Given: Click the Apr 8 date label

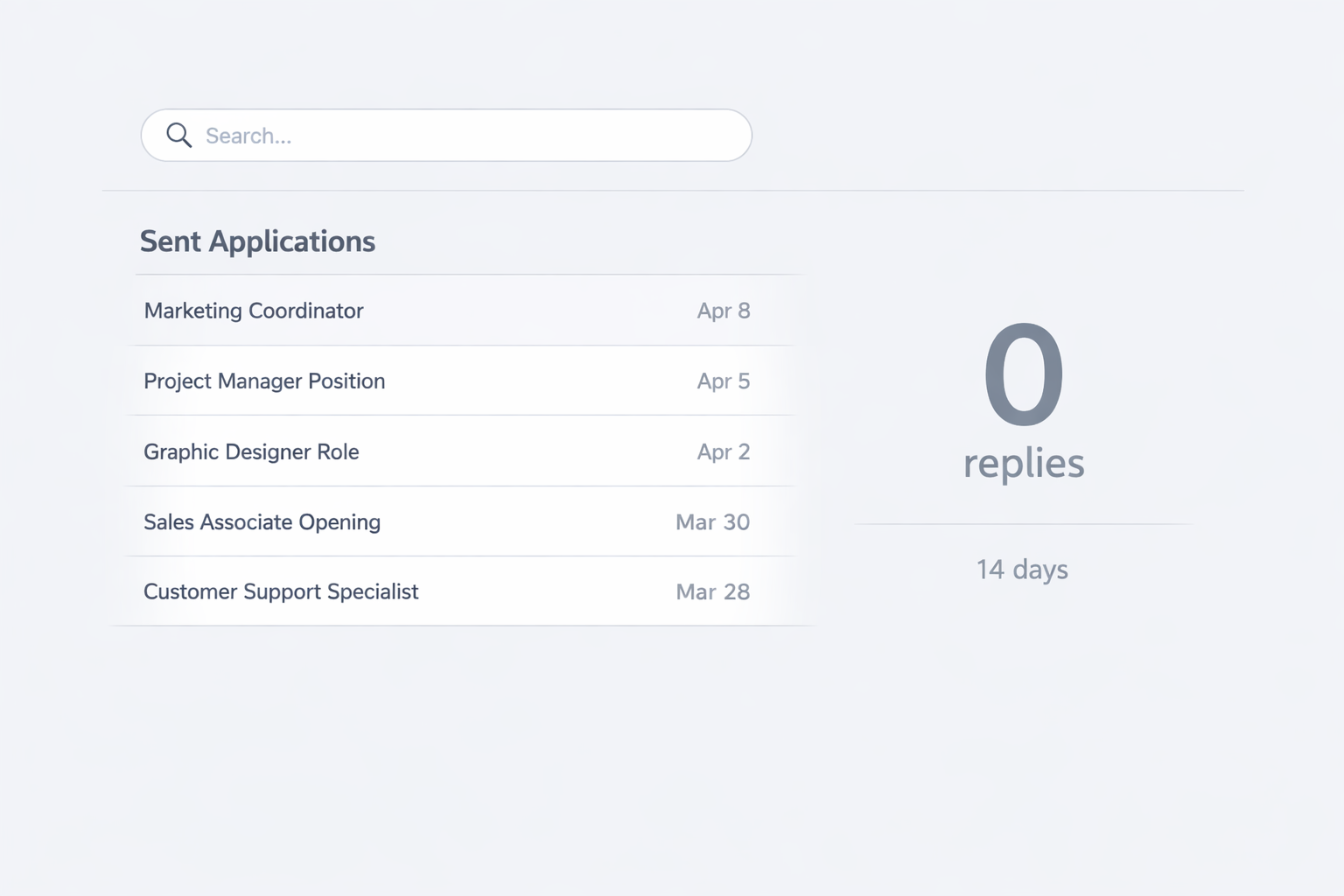Looking at the screenshot, I should (x=724, y=311).
